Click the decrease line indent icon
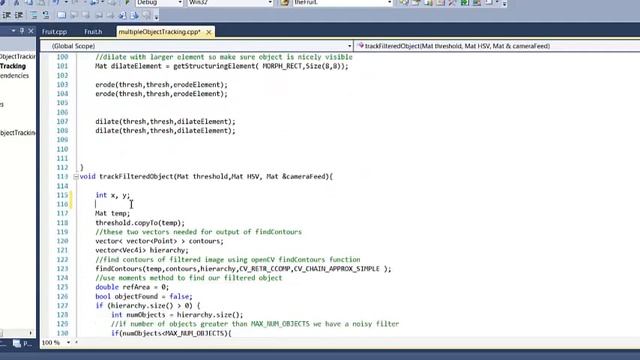The height and width of the screenshot is (360, 640). point(7,16)
